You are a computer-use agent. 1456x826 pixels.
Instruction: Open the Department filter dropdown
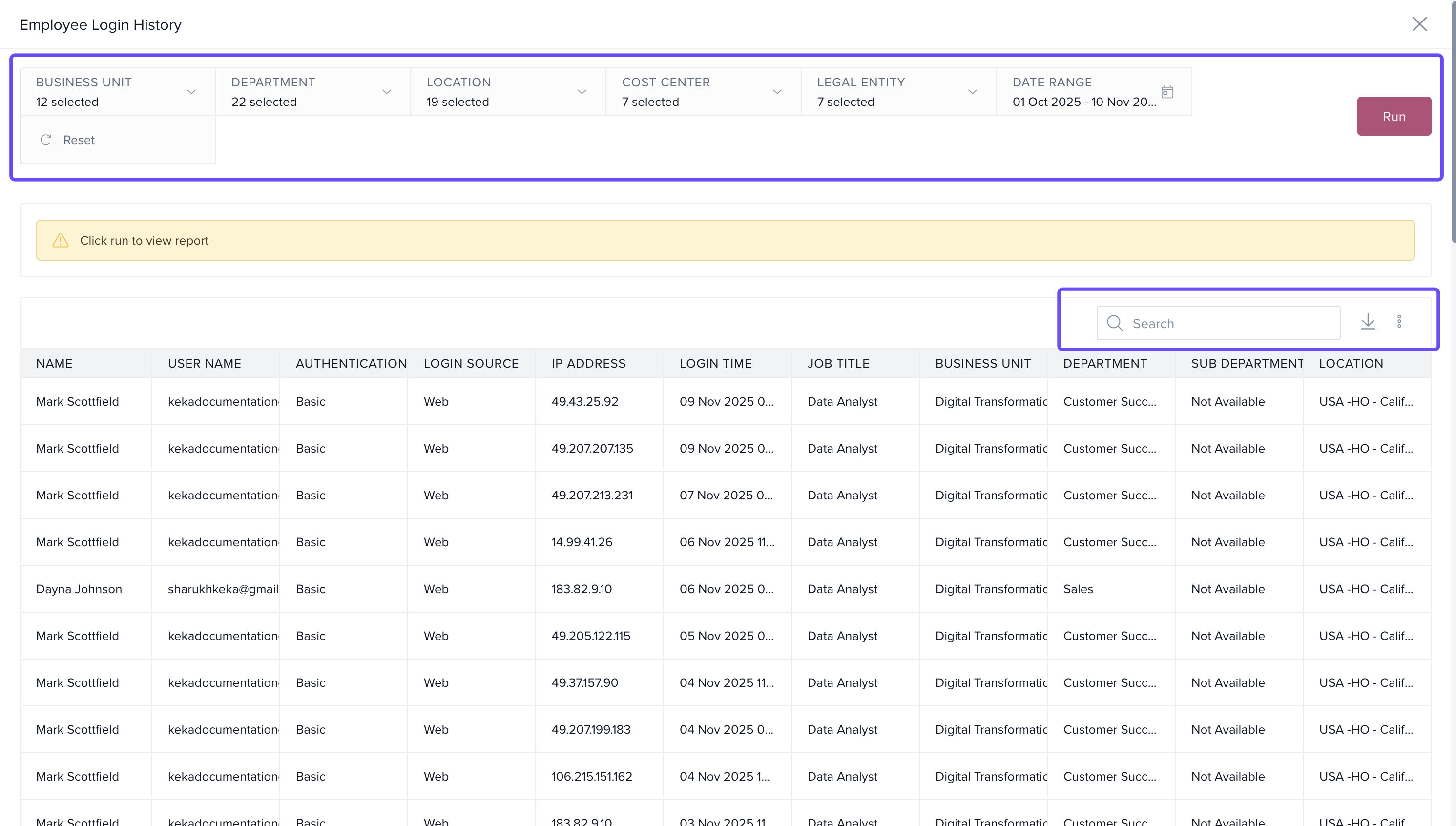386,92
